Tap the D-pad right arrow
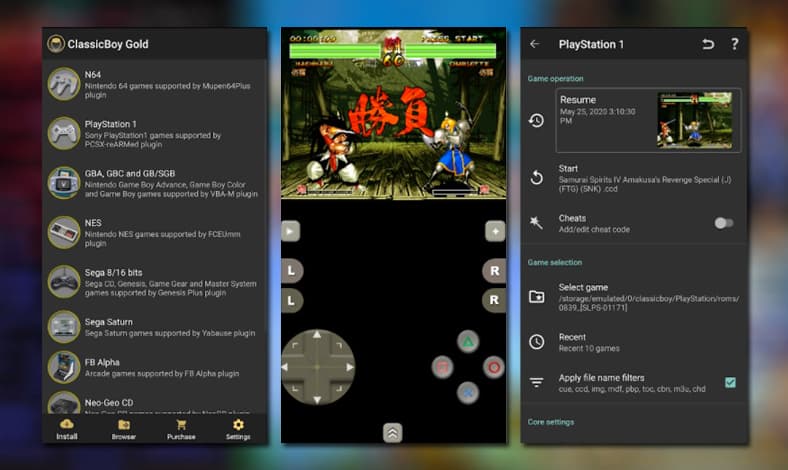This screenshot has width=788, height=470. (x=349, y=367)
